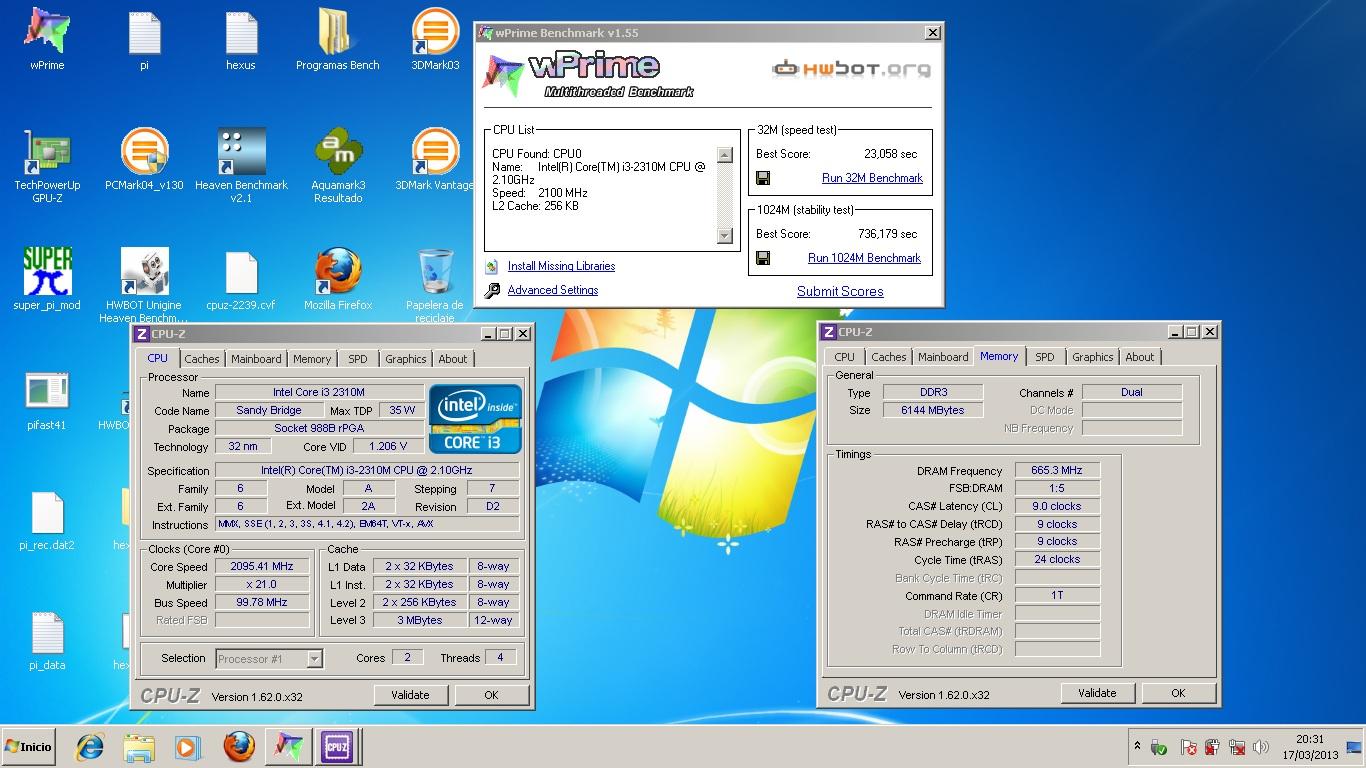Click the save icon for 1024M score
This screenshot has width=1366, height=768.
tap(763, 258)
